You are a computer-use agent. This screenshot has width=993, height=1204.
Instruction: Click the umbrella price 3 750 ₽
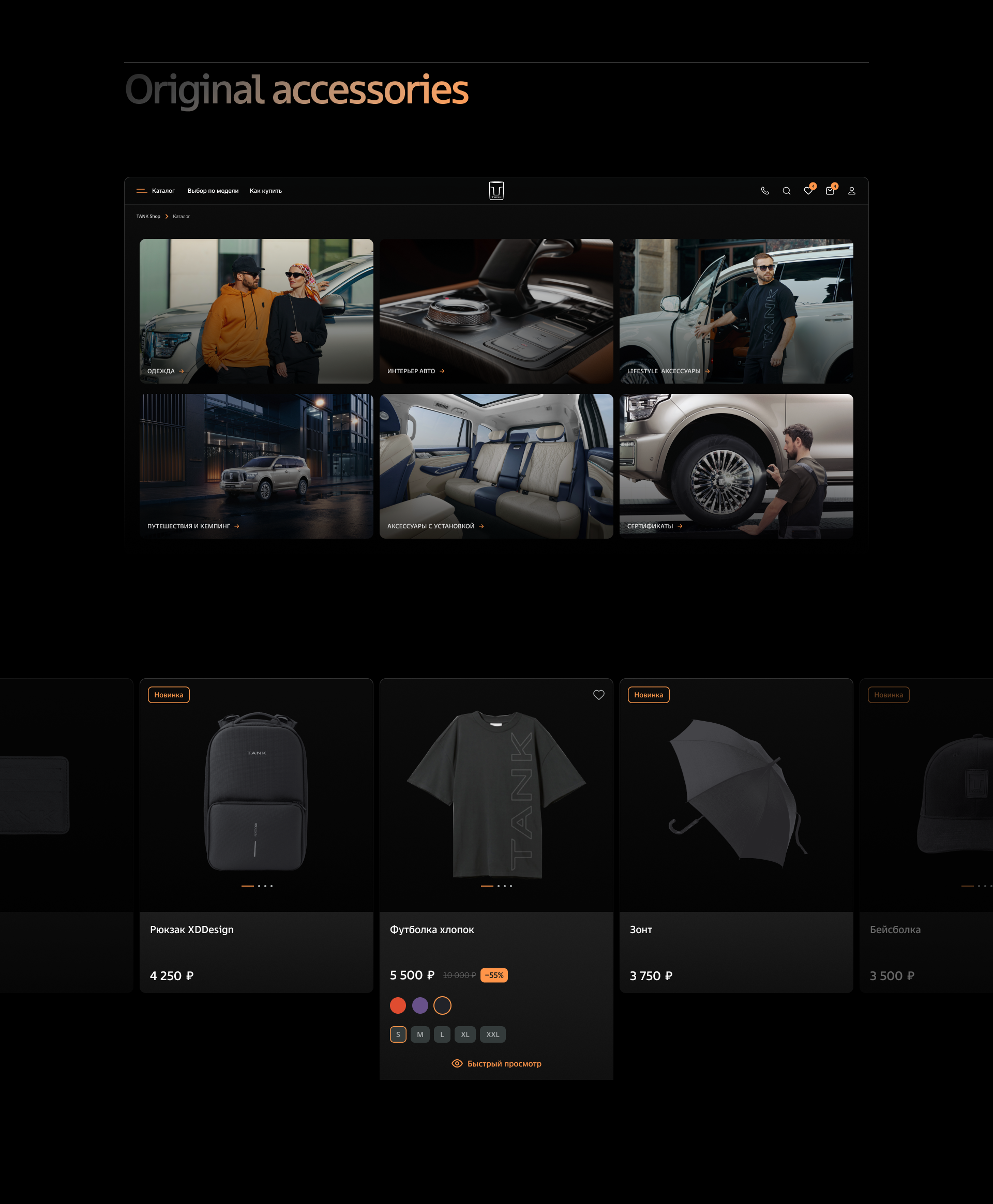(x=651, y=976)
